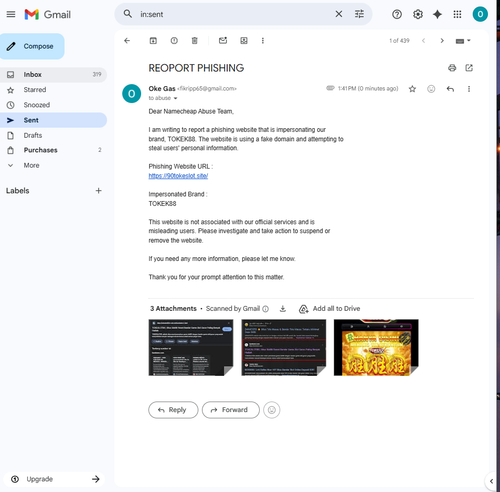Clear the in:sent search

click(x=339, y=14)
